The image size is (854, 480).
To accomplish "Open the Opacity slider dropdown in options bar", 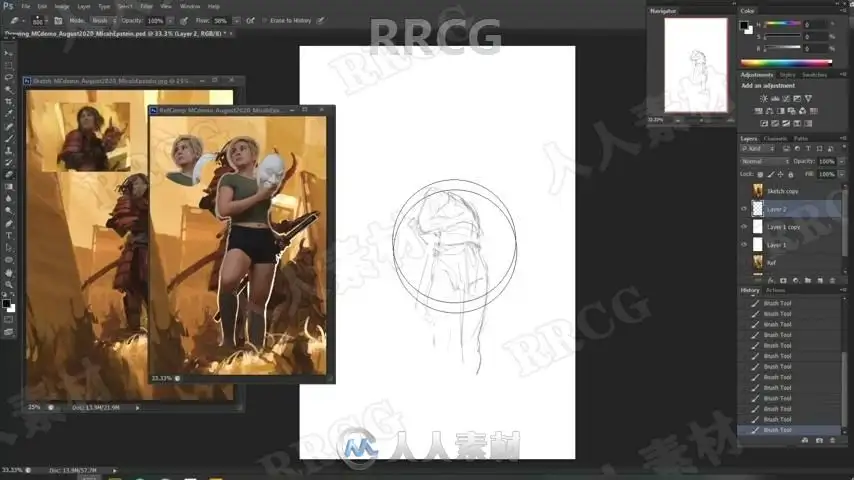I will pos(170,21).
